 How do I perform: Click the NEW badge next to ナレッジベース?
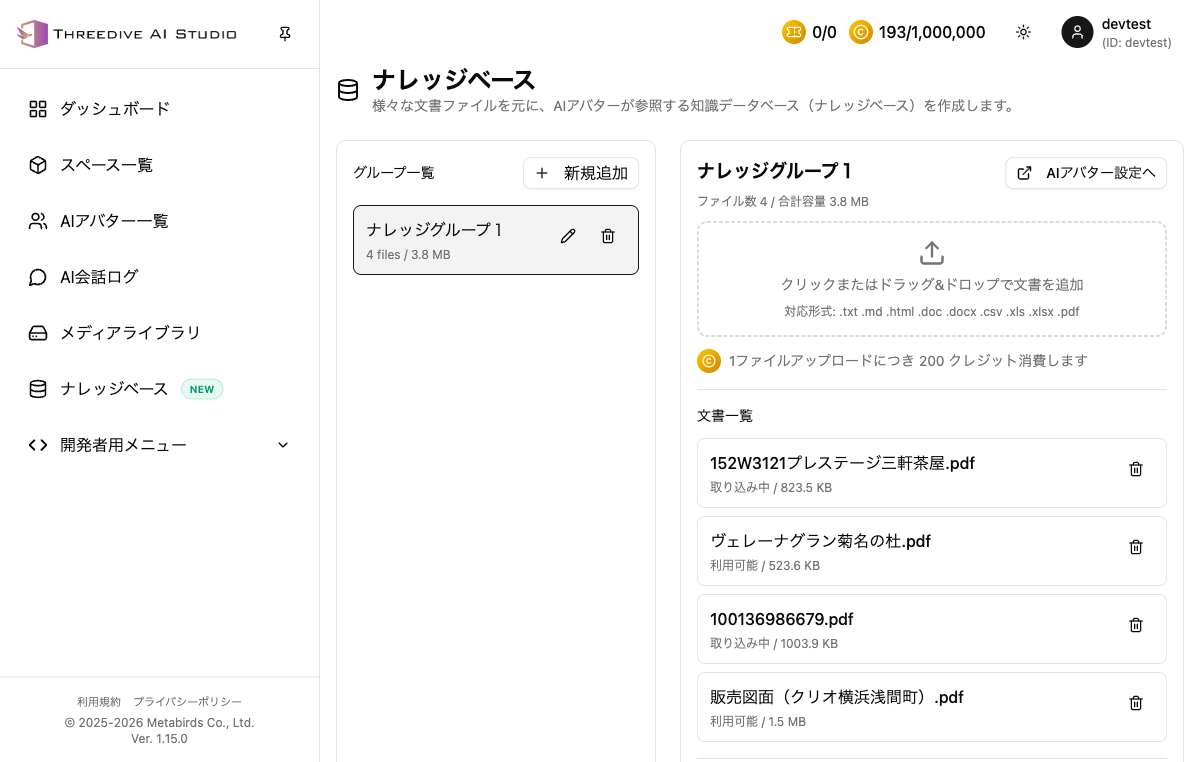tap(202, 389)
